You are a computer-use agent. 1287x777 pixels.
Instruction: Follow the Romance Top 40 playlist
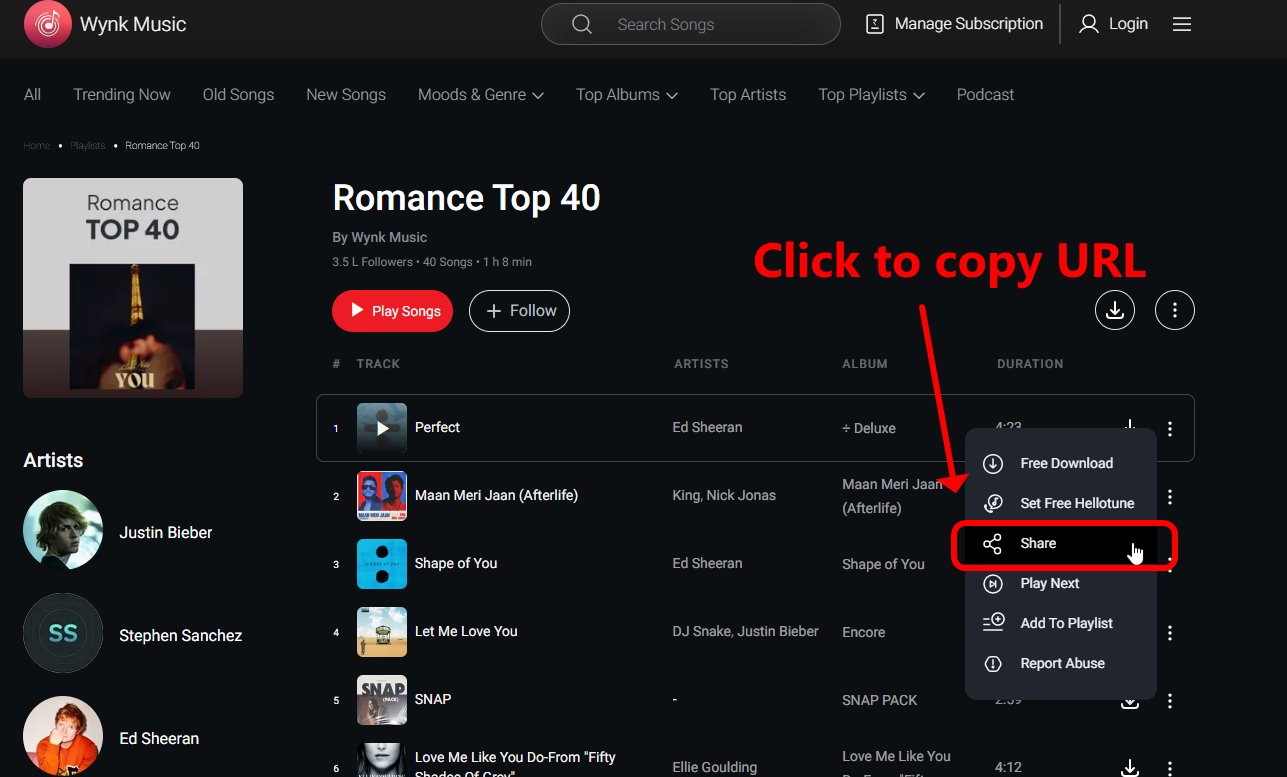click(x=519, y=311)
